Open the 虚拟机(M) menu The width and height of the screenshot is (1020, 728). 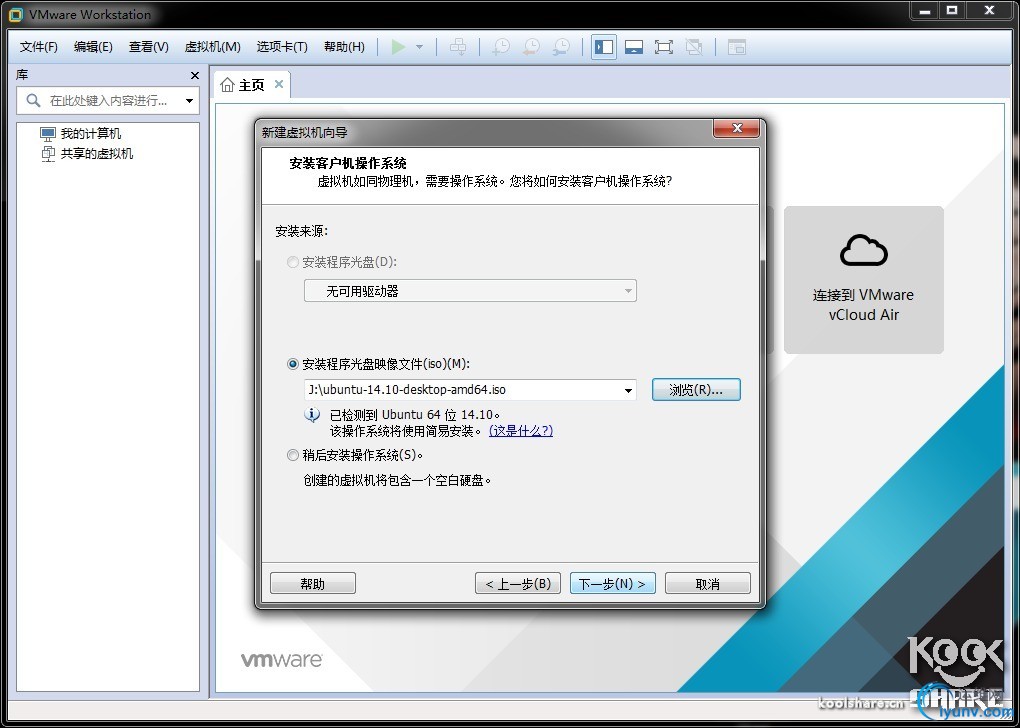pos(213,47)
